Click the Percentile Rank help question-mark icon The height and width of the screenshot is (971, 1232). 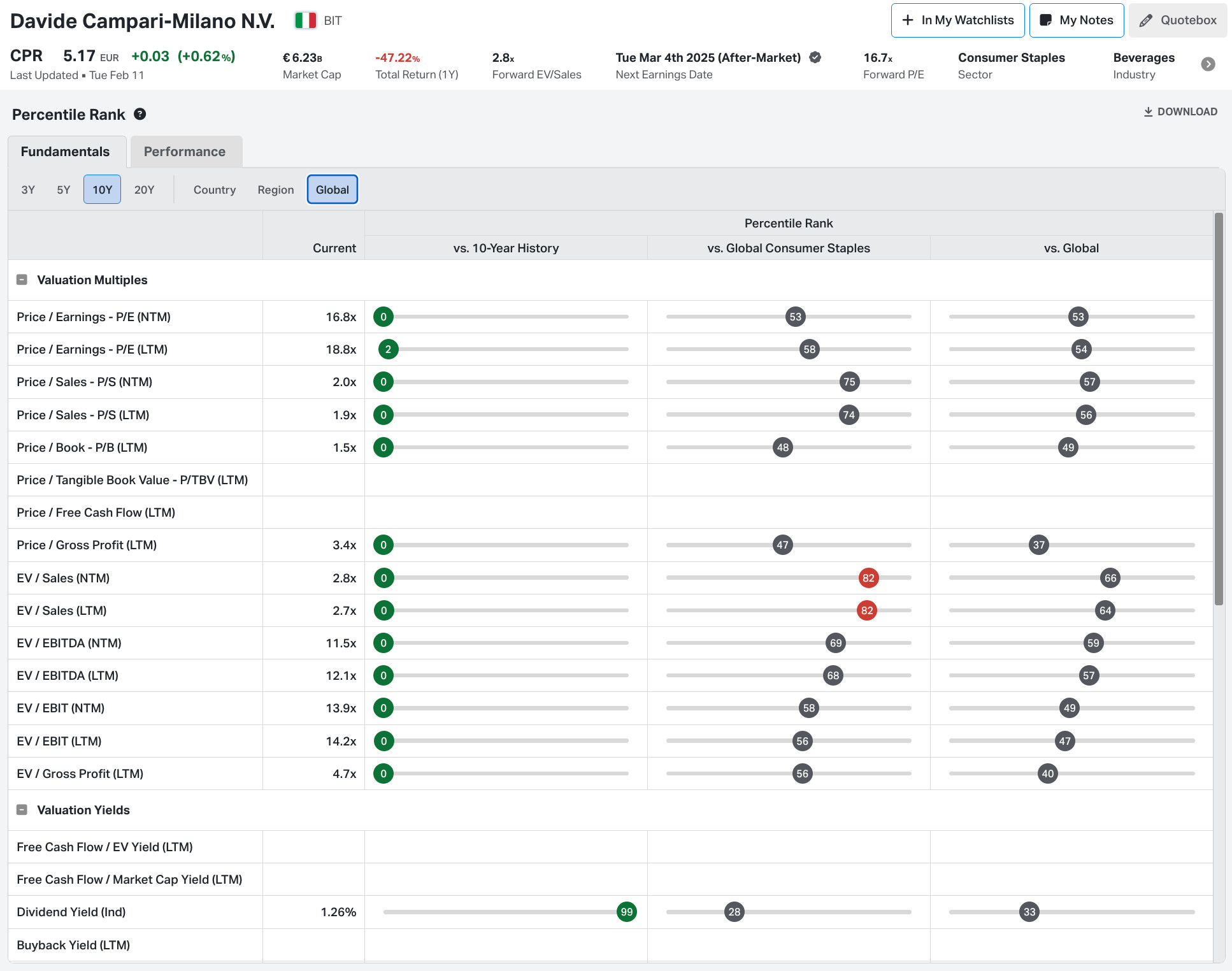point(140,114)
